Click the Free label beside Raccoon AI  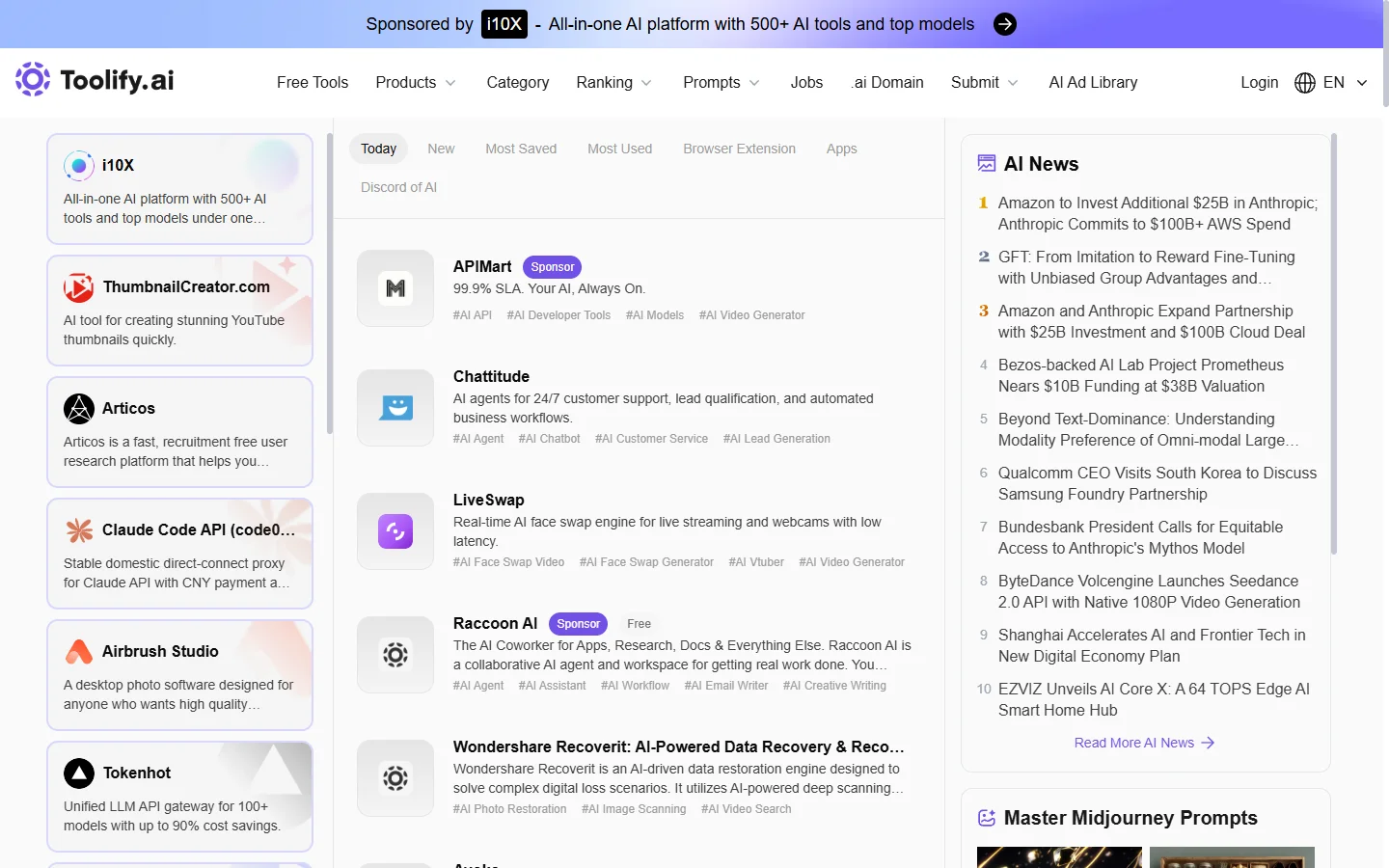tap(639, 624)
